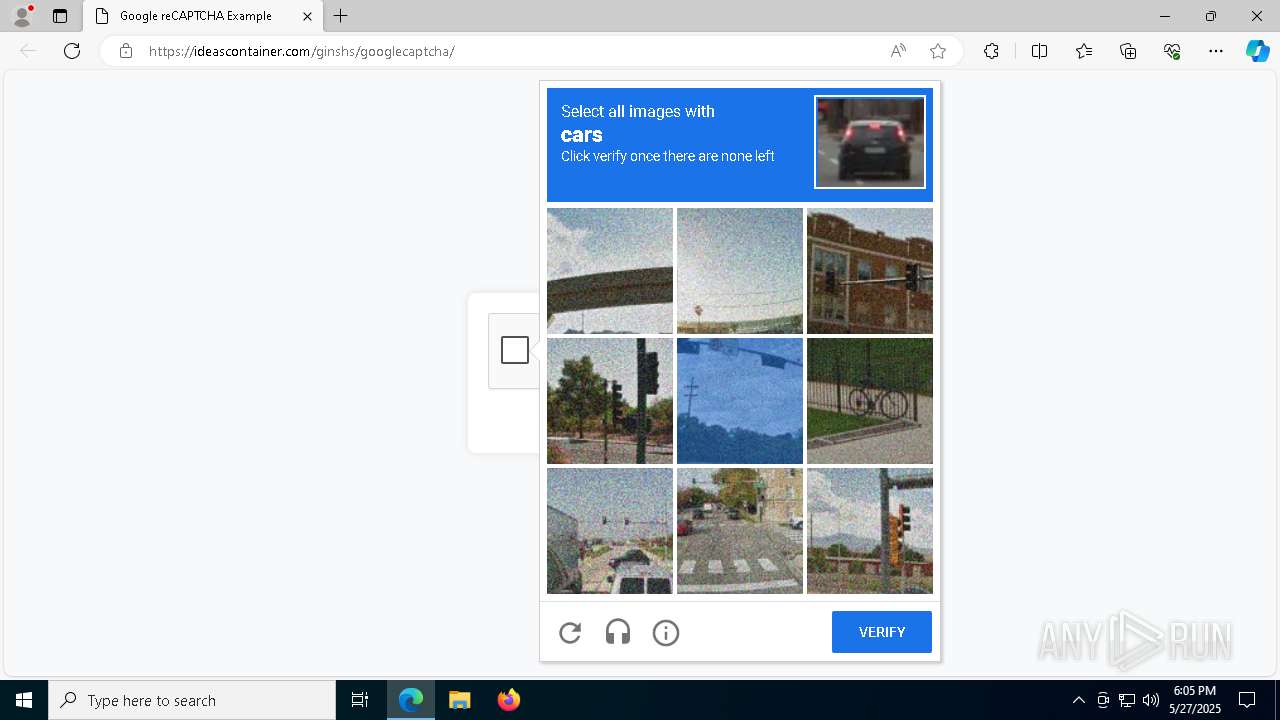
Task: Open volume control in tray
Action: tap(1151, 700)
